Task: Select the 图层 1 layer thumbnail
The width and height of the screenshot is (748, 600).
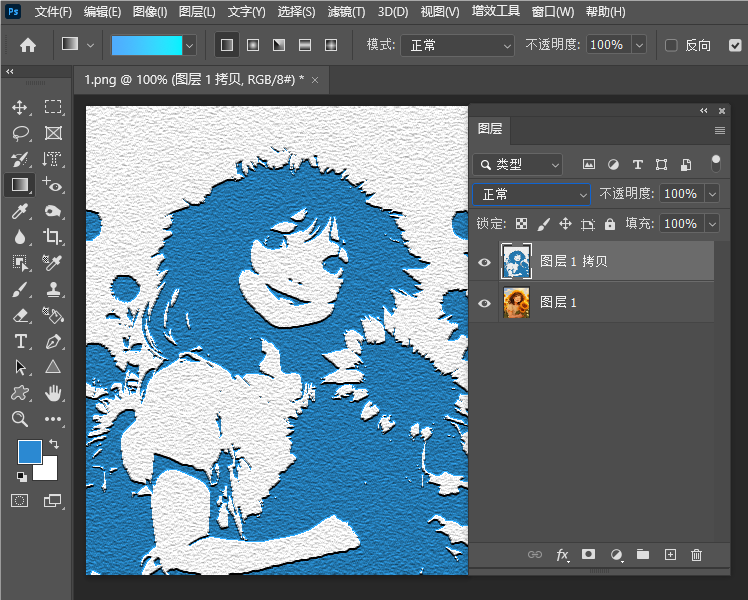Action: [516, 302]
